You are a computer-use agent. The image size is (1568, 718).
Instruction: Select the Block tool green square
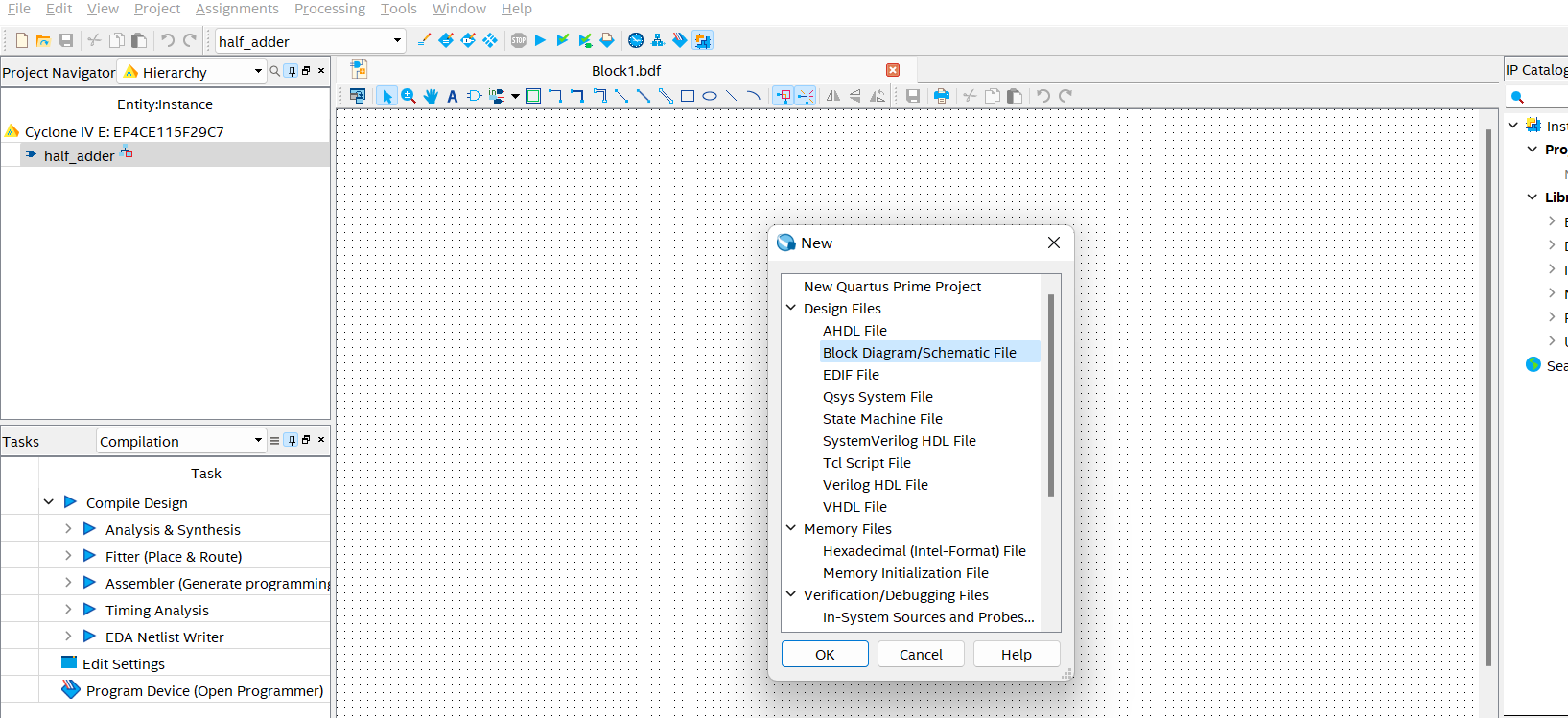[533, 96]
